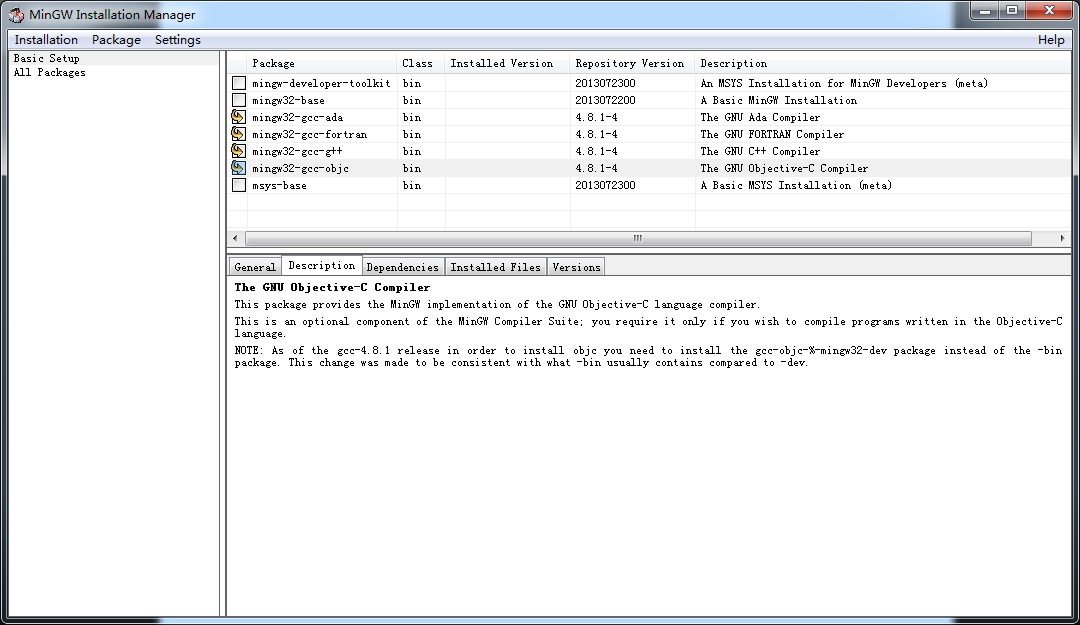Screen dimensions: 1080x625
Task: Click repository version 2013072300 for msys-base
Action: pyautogui.click(x=605, y=185)
